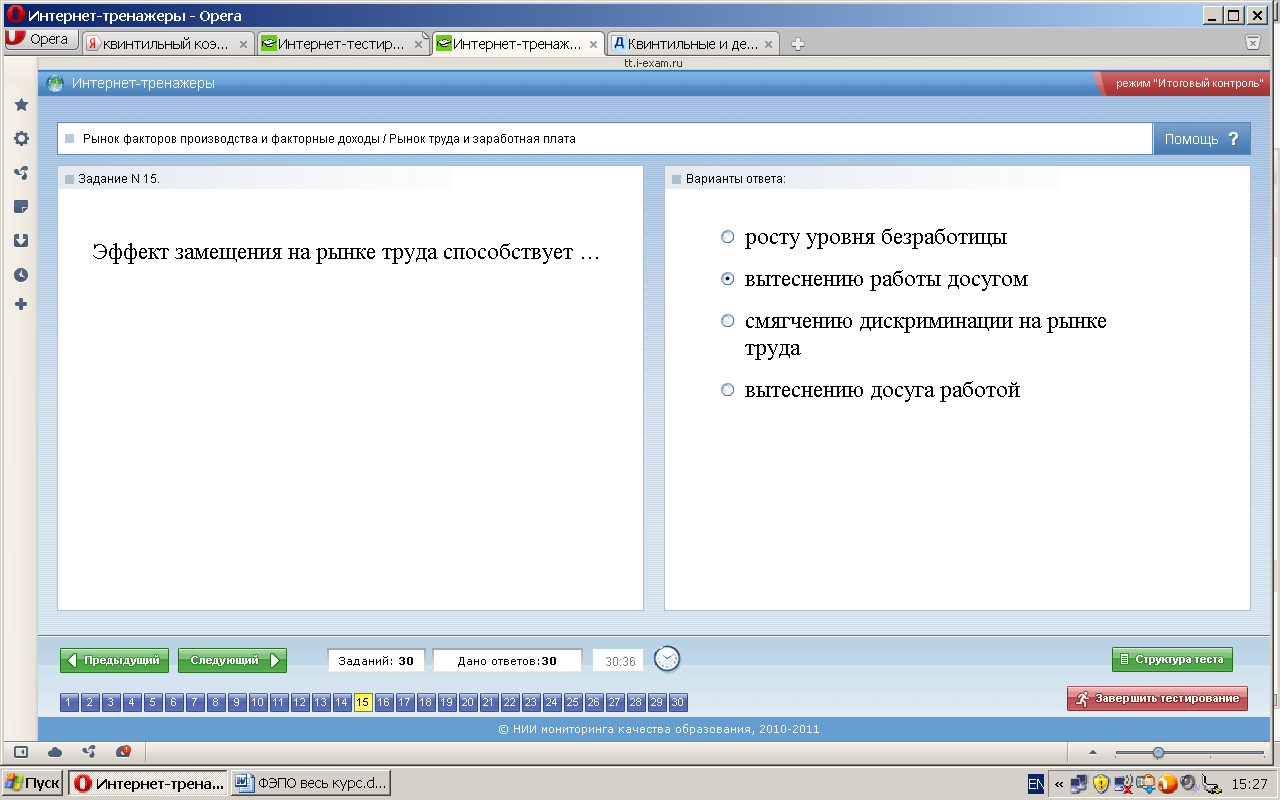Jump to question 18
The width and height of the screenshot is (1280, 800).
tap(425, 703)
